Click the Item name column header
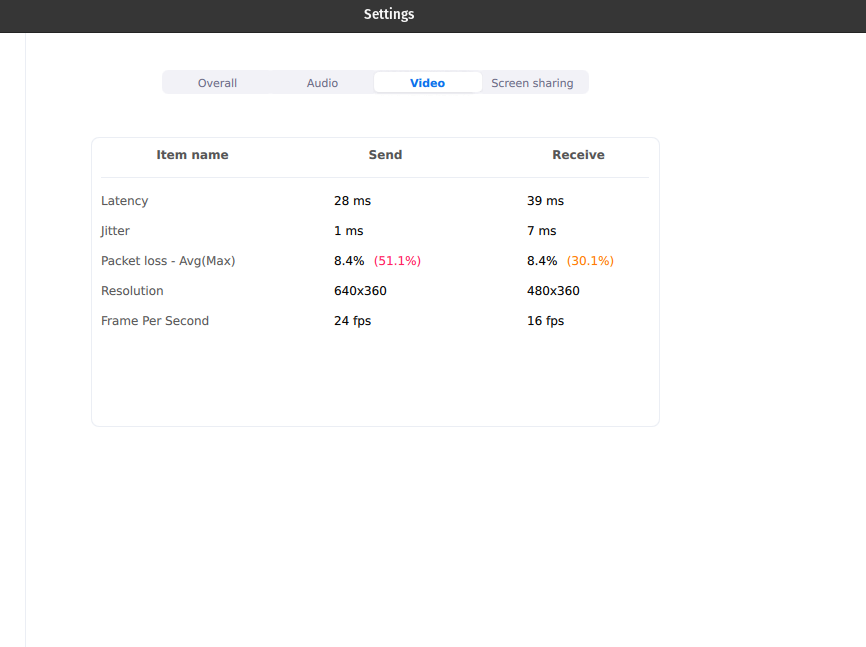The image size is (866, 647). tap(192, 155)
